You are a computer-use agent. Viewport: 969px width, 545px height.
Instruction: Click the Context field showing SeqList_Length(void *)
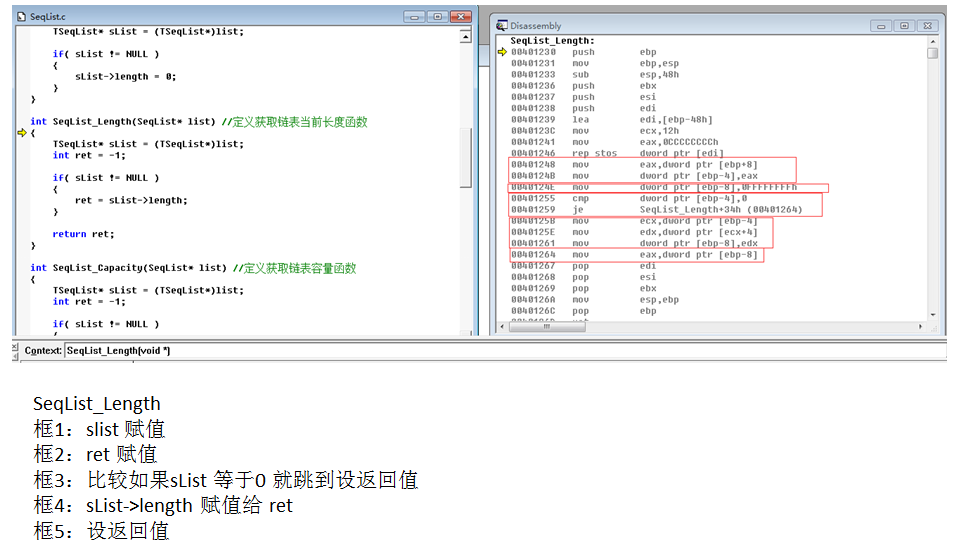click(x=505, y=350)
